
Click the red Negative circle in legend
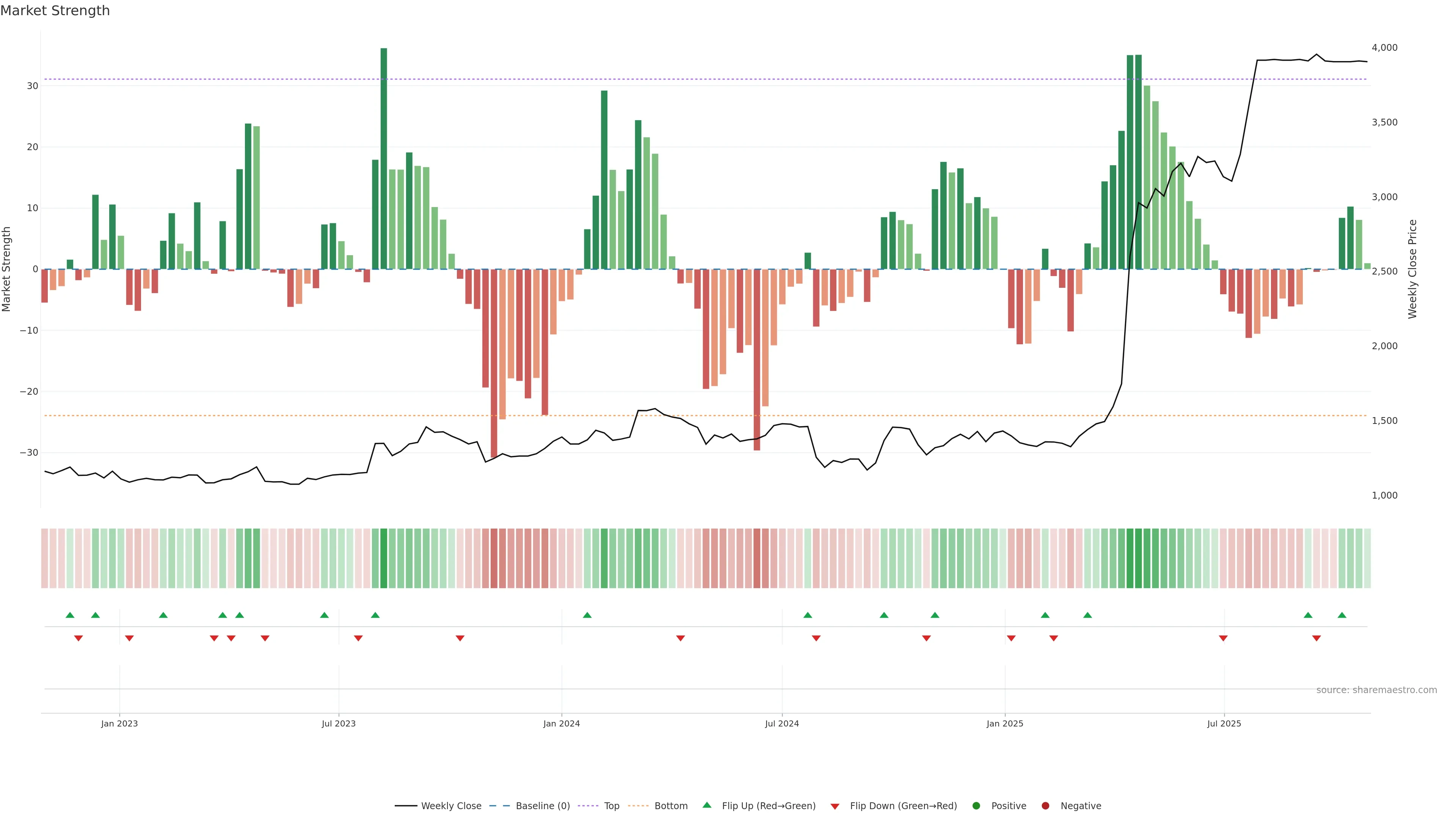click(x=1045, y=806)
